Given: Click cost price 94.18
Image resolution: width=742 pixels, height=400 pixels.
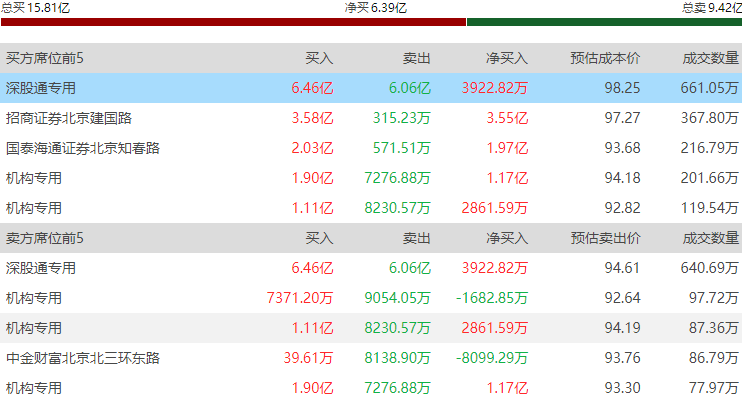Looking at the screenshot, I should [x=622, y=178].
